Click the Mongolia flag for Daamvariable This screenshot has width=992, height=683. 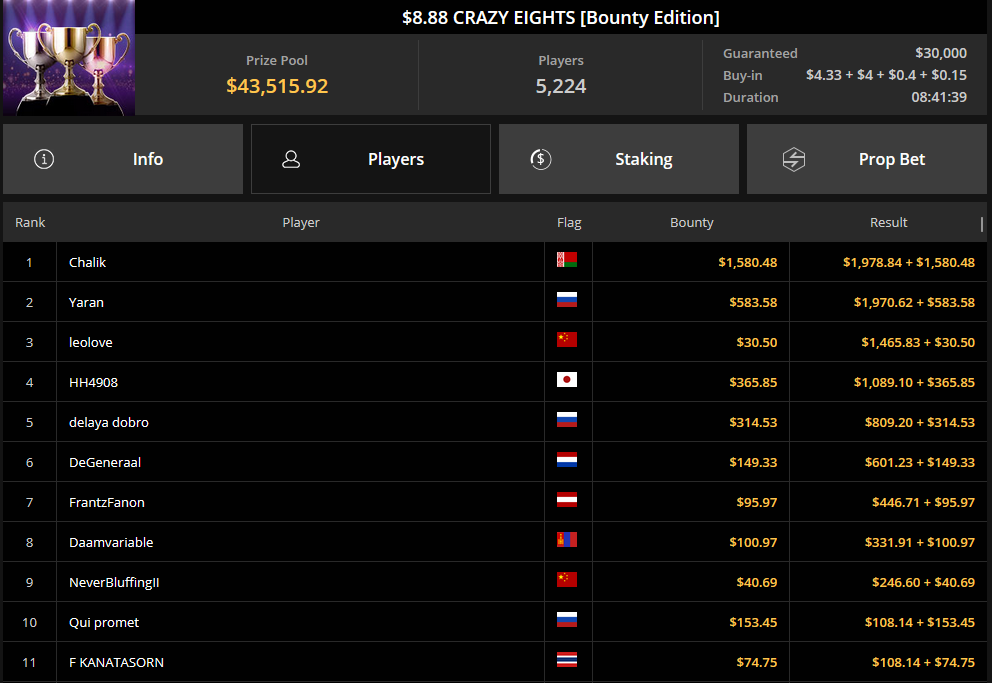tap(567, 539)
